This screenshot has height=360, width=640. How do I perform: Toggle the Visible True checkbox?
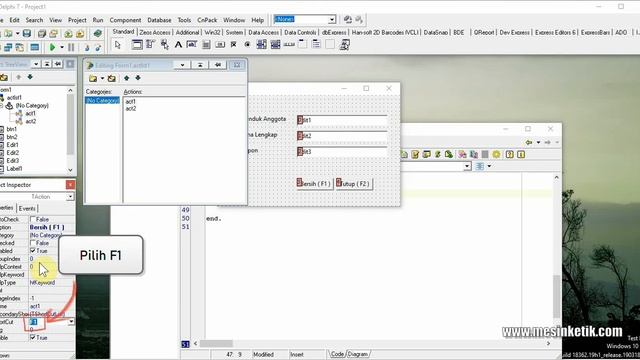tap(33, 338)
